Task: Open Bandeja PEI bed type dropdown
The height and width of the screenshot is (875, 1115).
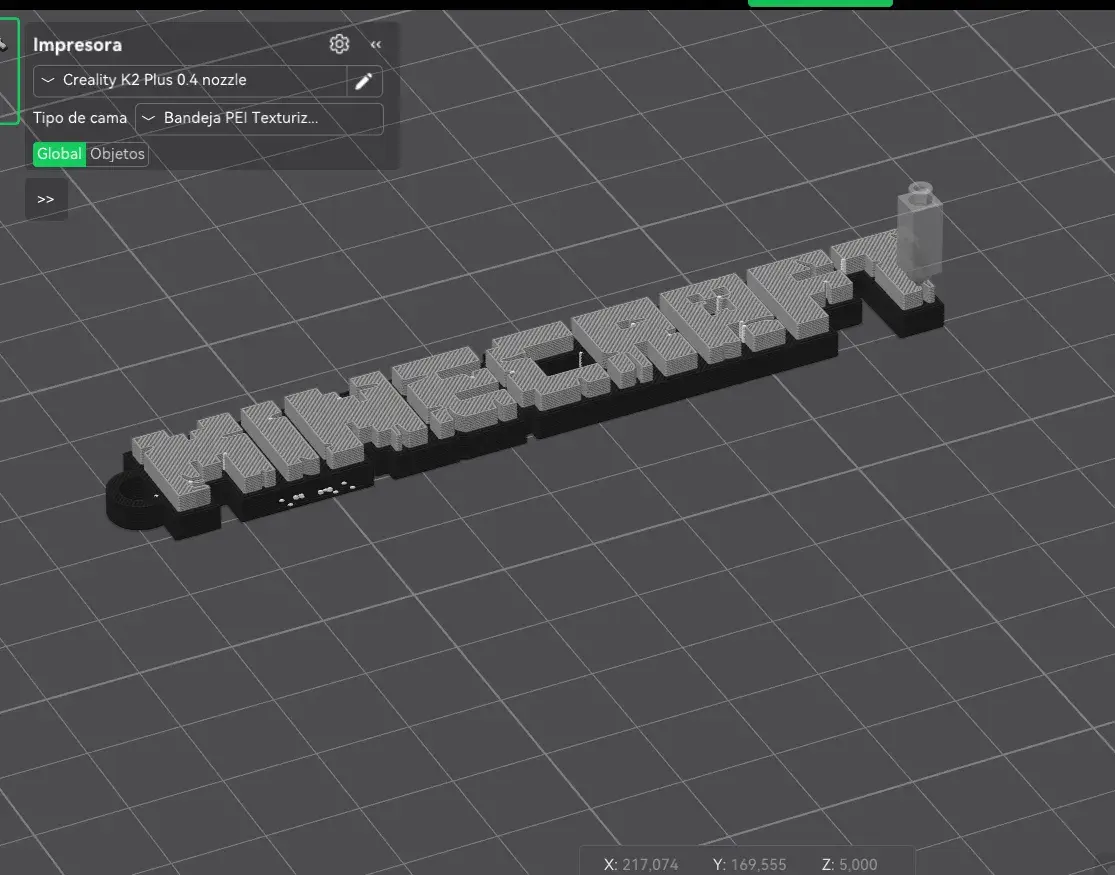Action: 259,118
